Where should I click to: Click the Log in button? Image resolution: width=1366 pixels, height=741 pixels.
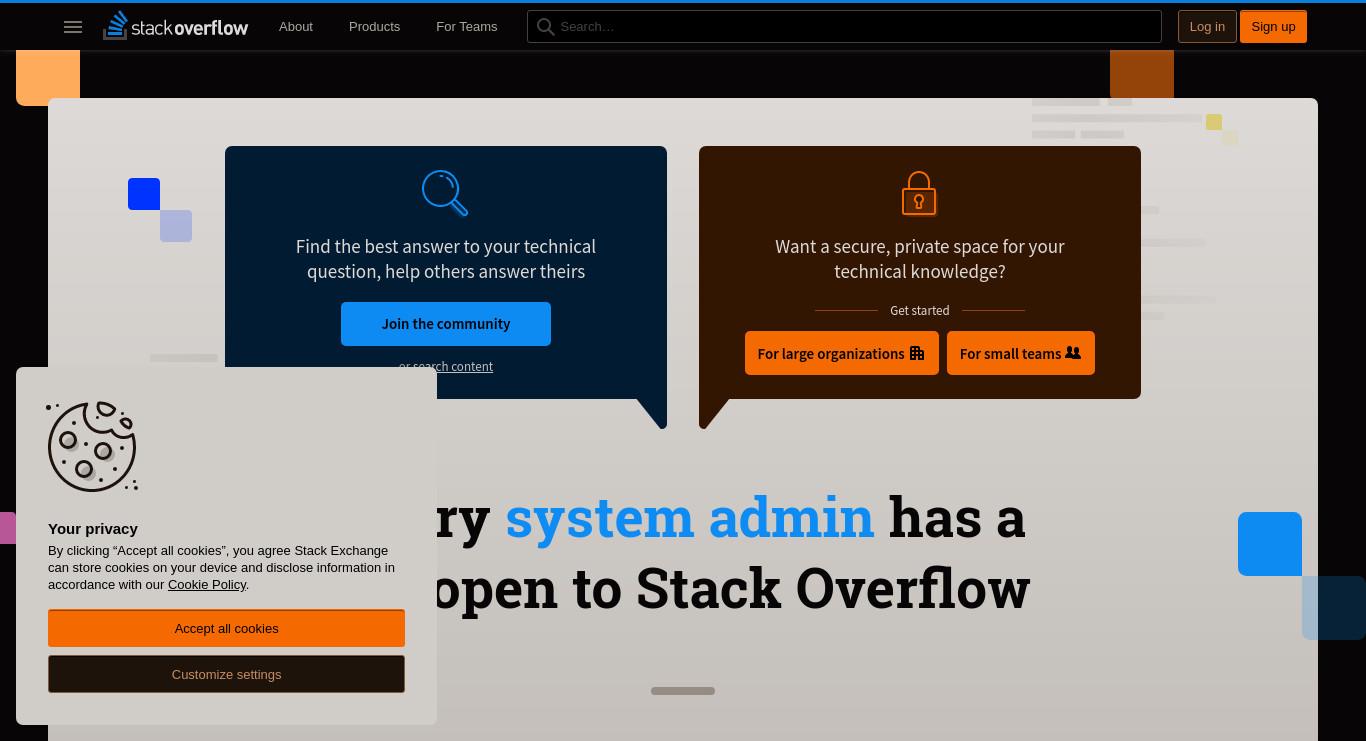[1207, 27]
